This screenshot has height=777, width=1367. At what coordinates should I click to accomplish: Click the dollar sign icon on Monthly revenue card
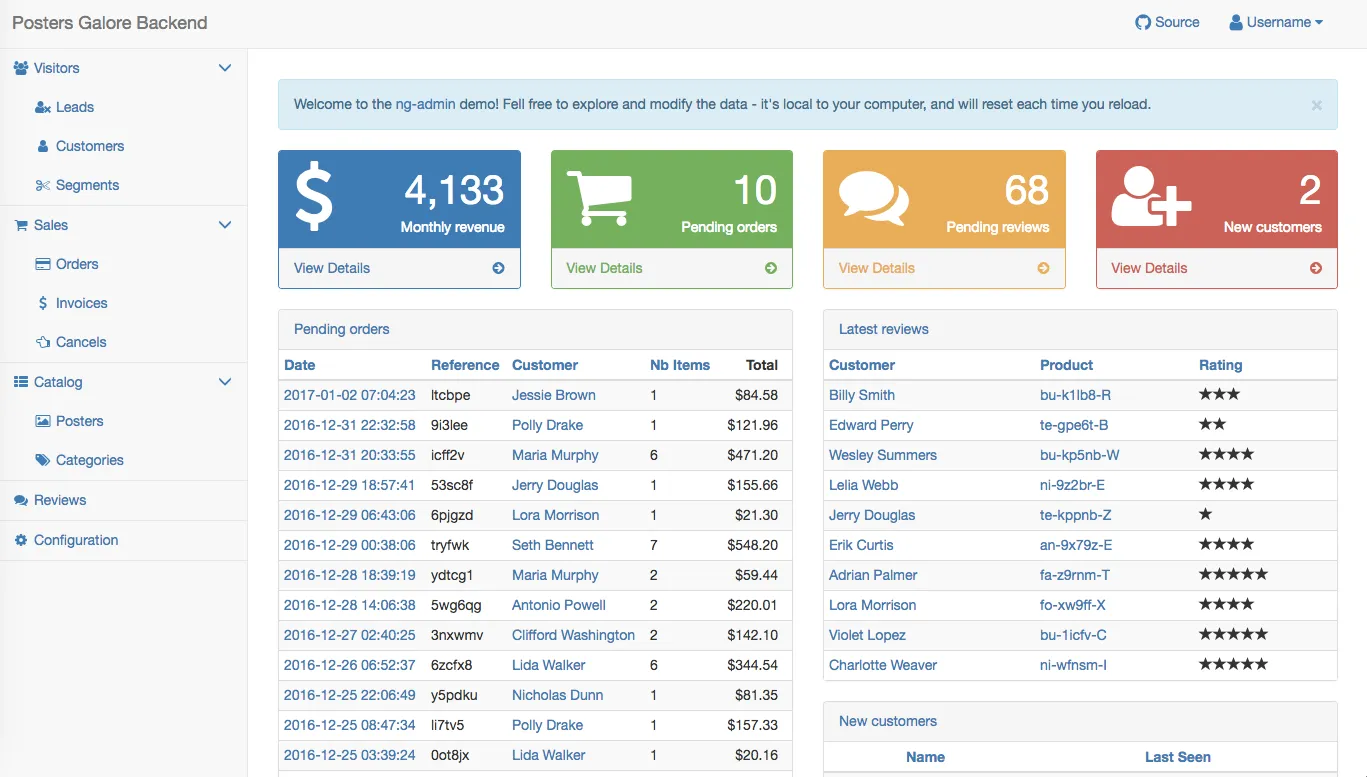tap(314, 198)
